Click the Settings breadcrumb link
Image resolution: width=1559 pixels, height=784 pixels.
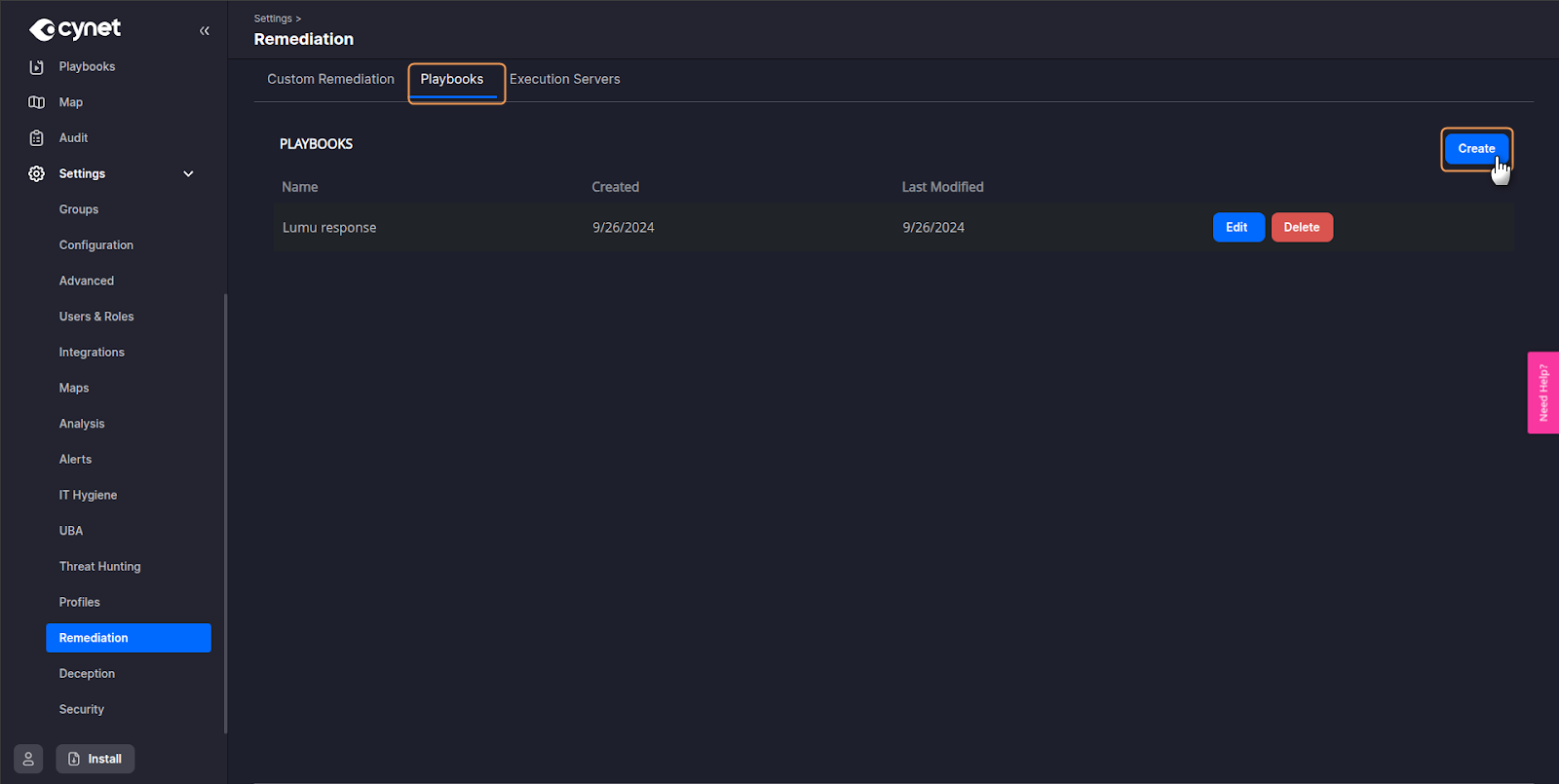pos(273,19)
